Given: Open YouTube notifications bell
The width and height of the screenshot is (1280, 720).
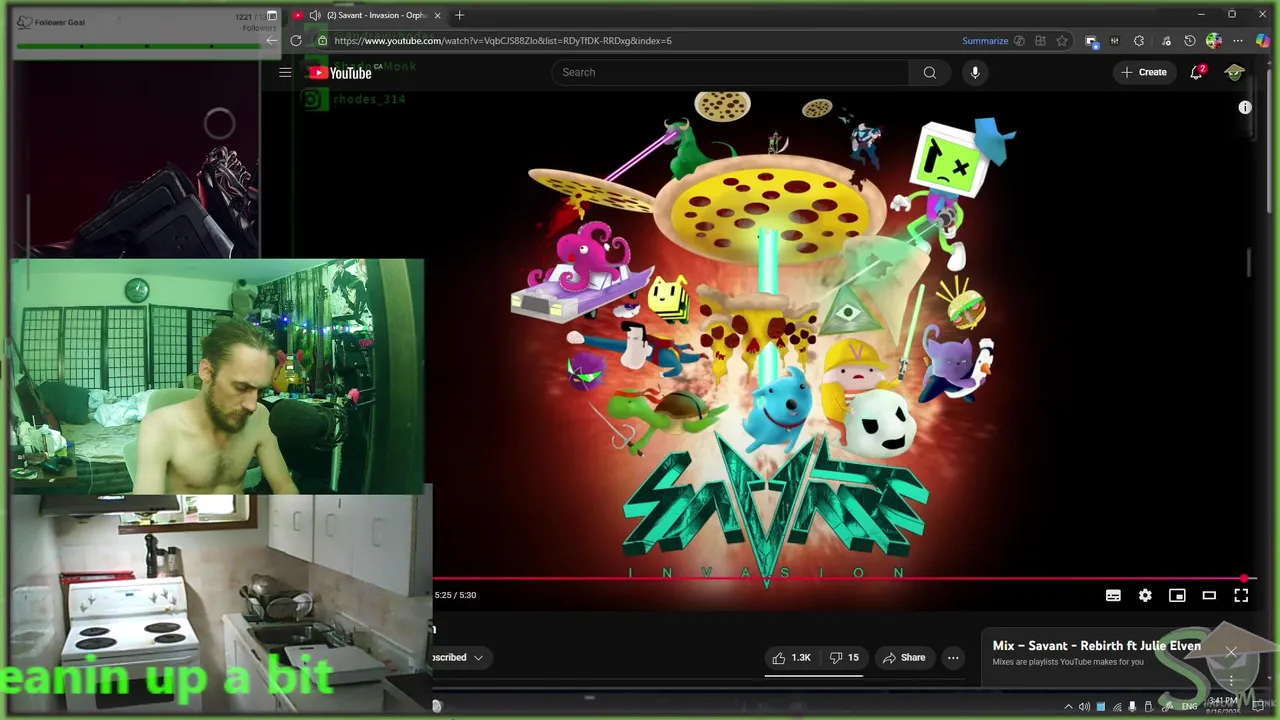Looking at the screenshot, I should [1196, 72].
